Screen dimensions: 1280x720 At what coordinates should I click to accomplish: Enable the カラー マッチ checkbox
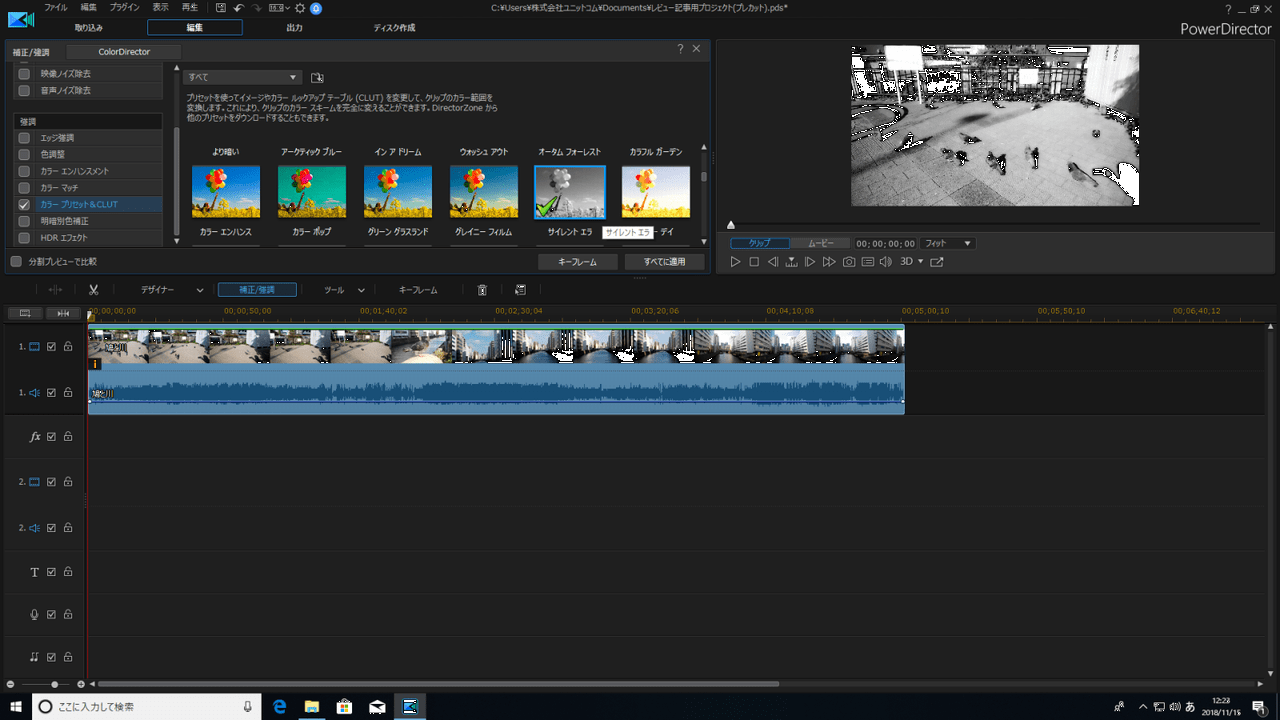(24, 188)
